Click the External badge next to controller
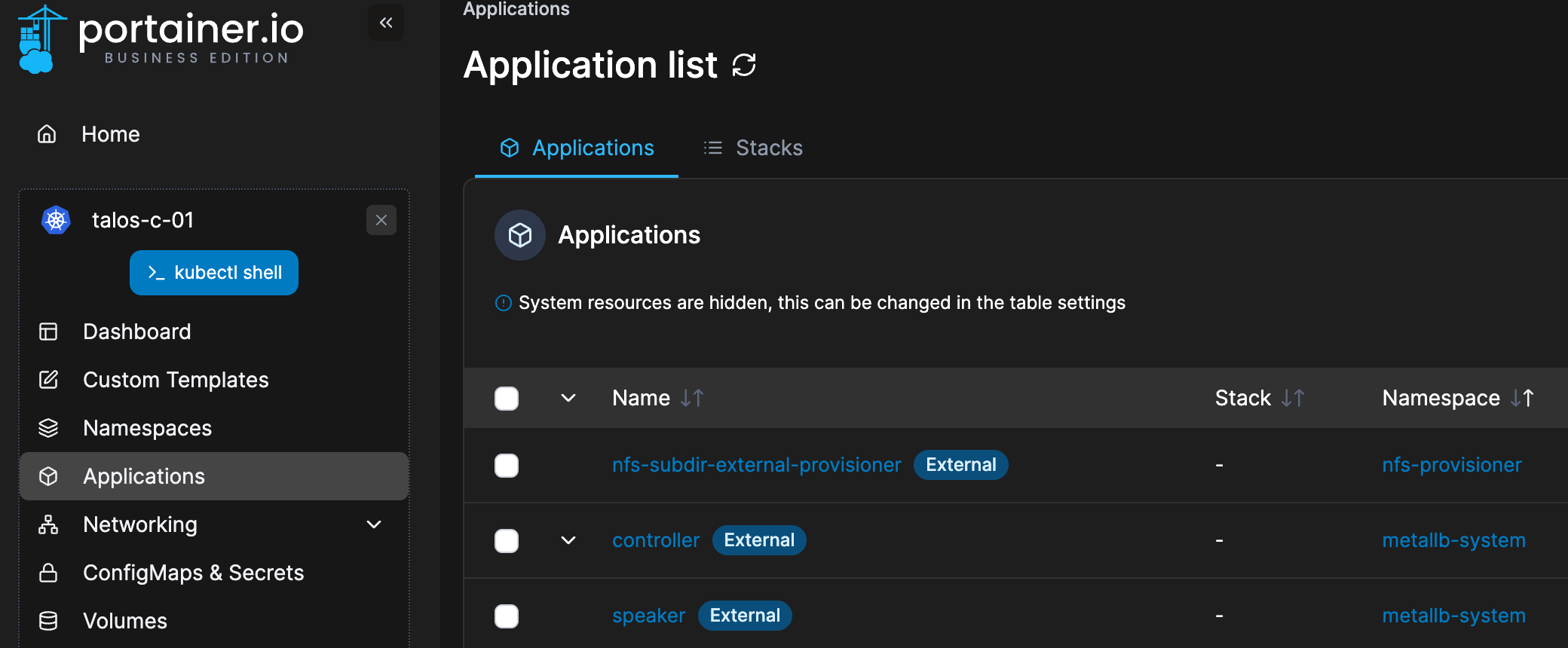Image resolution: width=1568 pixels, height=648 pixels. click(x=759, y=540)
